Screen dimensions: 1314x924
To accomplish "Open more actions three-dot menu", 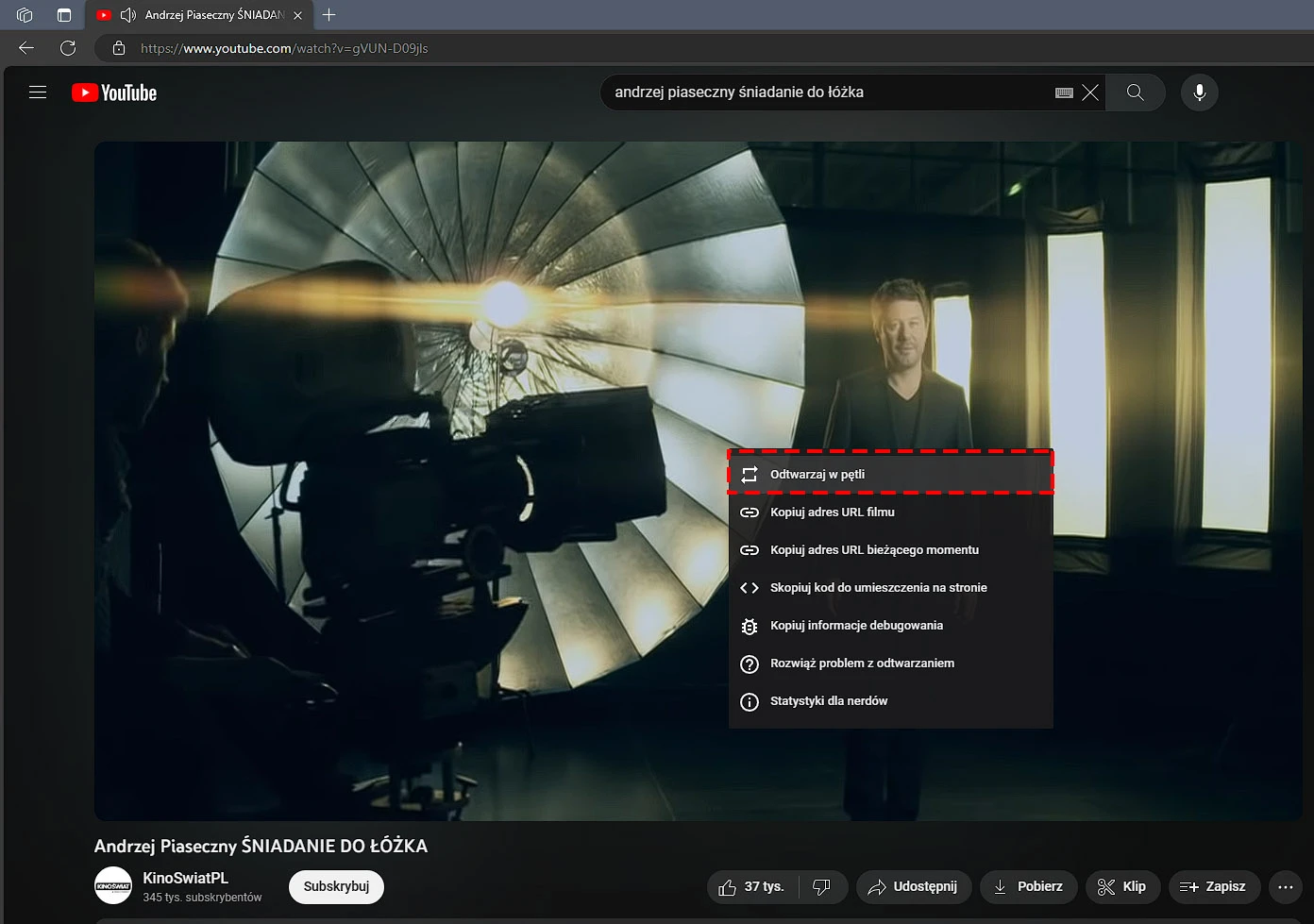I will [1286, 887].
